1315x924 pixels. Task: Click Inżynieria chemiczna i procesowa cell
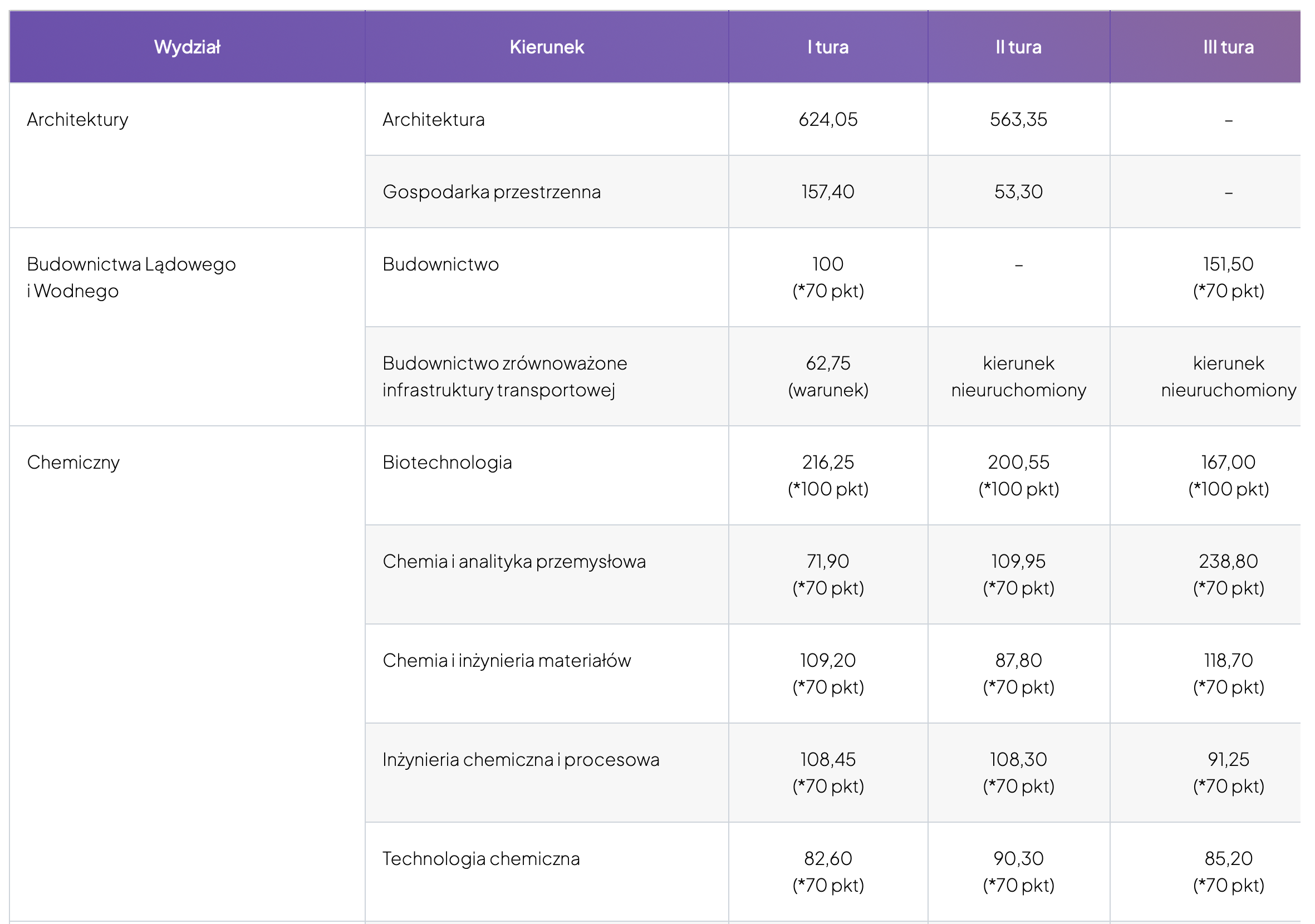coord(521,760)
